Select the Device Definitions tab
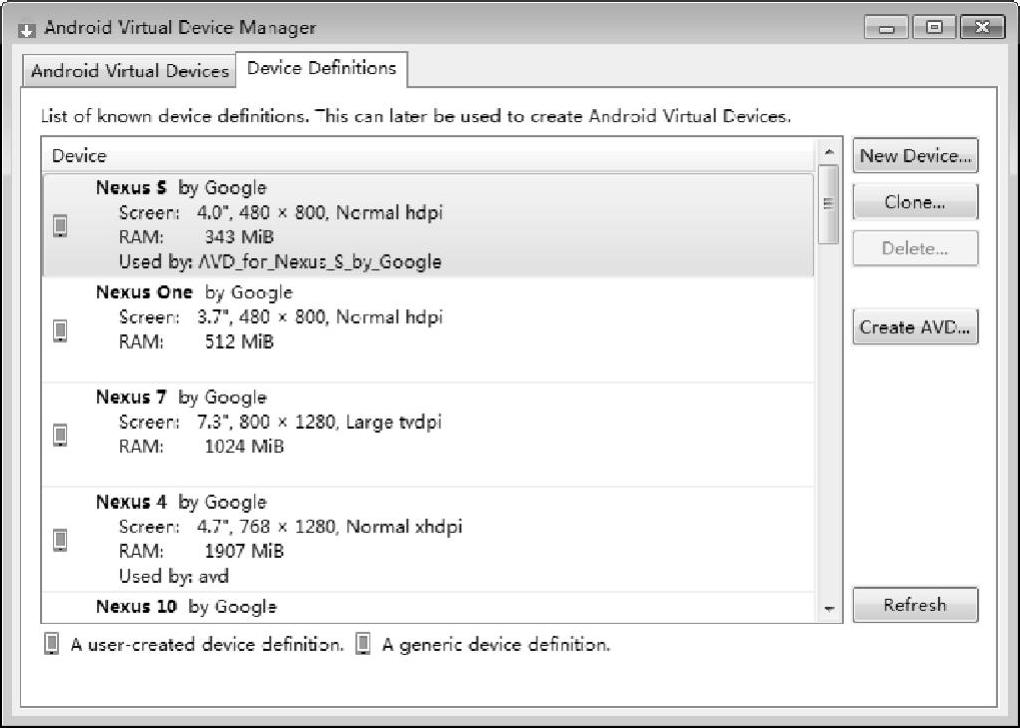The width and height of the screenshot is (1020, 728). (321, 68)
